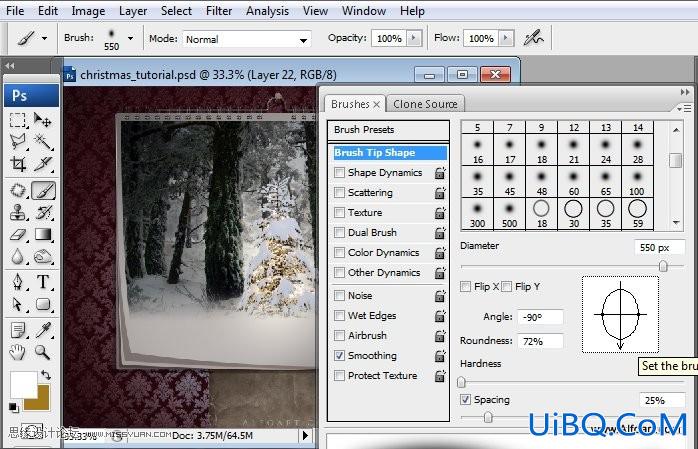Uncheck the Smoothing checkbox
The width and height of the screenshot is (698, 449).
339,356
